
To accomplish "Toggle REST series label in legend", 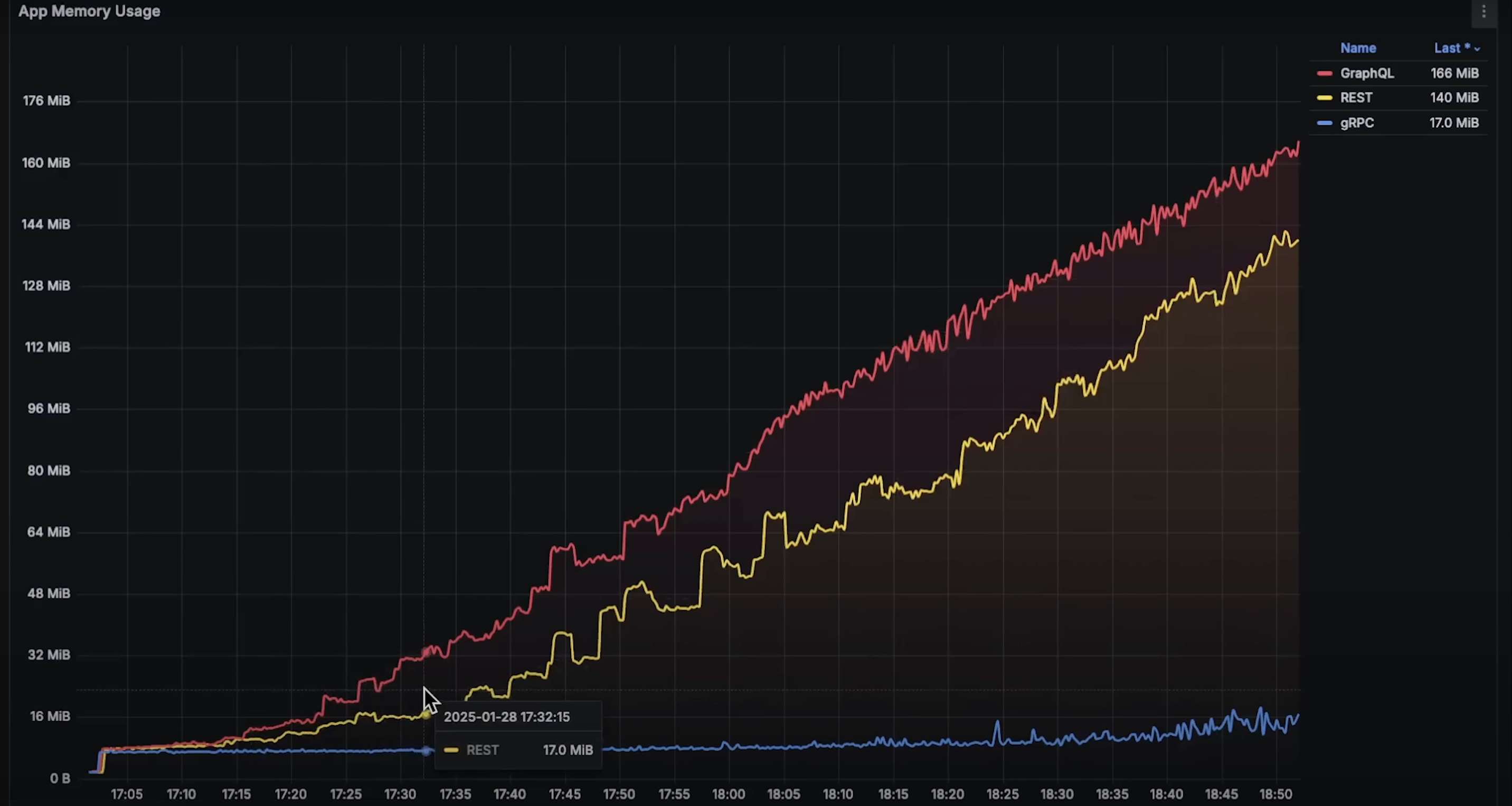I will pos(1356,98).
